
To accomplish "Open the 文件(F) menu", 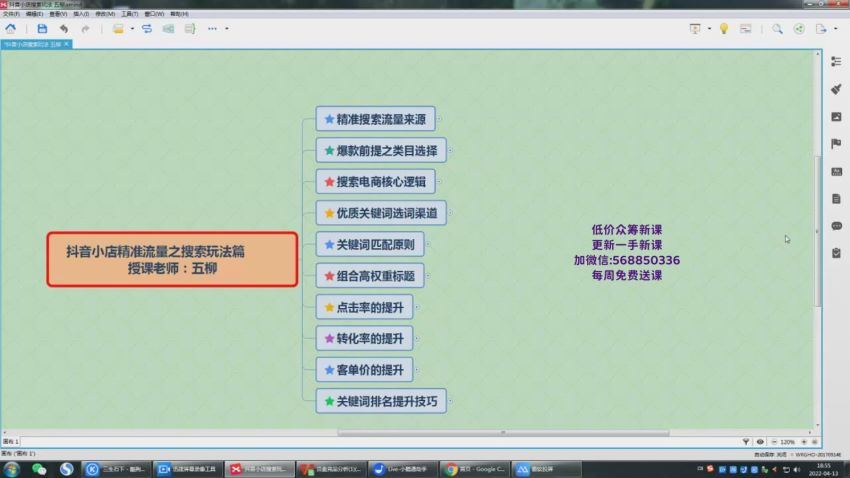I will click(11, 14).
